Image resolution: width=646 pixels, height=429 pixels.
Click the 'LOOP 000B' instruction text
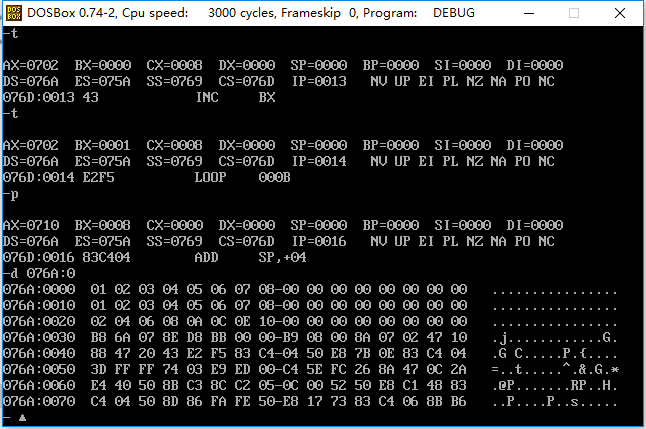pyautogui.click(x=242, y=177)
